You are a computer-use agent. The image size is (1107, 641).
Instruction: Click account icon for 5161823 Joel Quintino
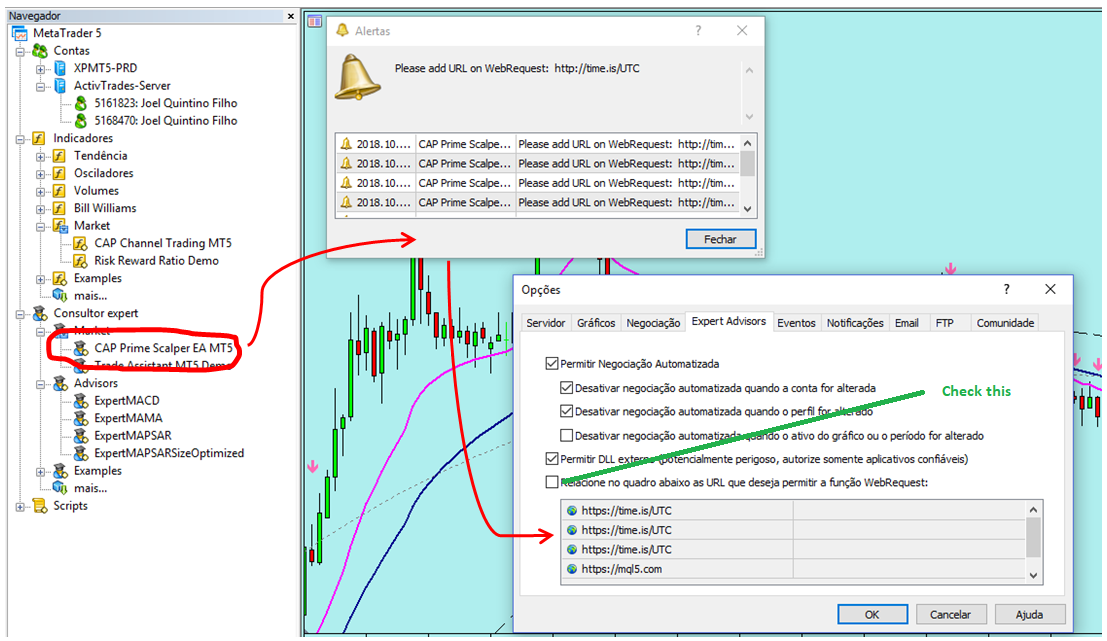click(x=81, y=103)
